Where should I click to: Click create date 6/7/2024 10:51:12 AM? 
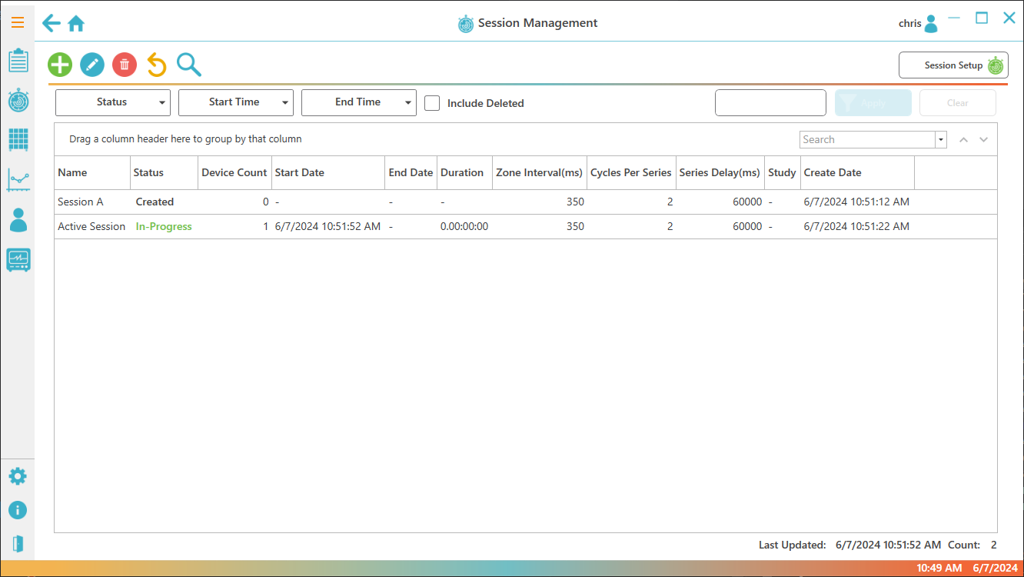click(x=856, y=202)
